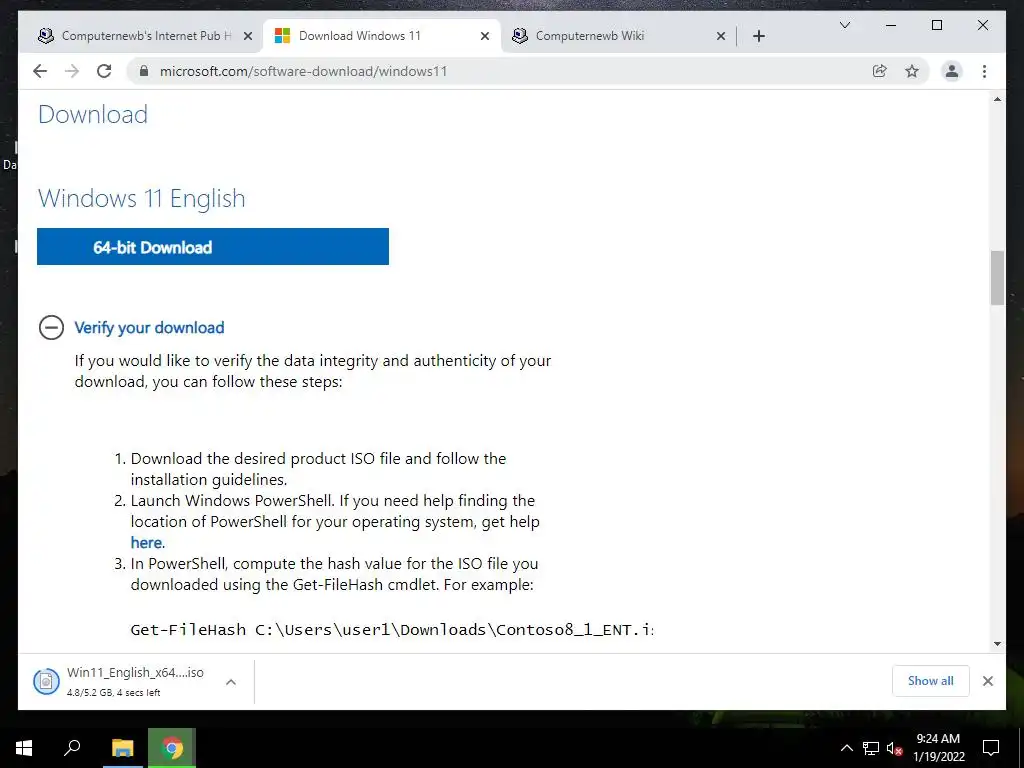Click the Chrome taskbar icon
The image size is (1024, 768).
[x=172, y=748]
